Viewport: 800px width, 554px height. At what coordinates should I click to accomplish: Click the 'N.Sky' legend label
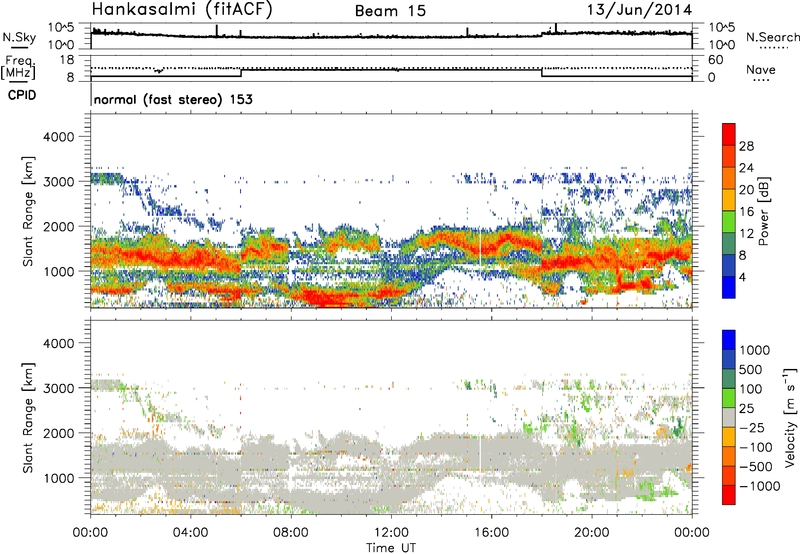coord(19,37)
